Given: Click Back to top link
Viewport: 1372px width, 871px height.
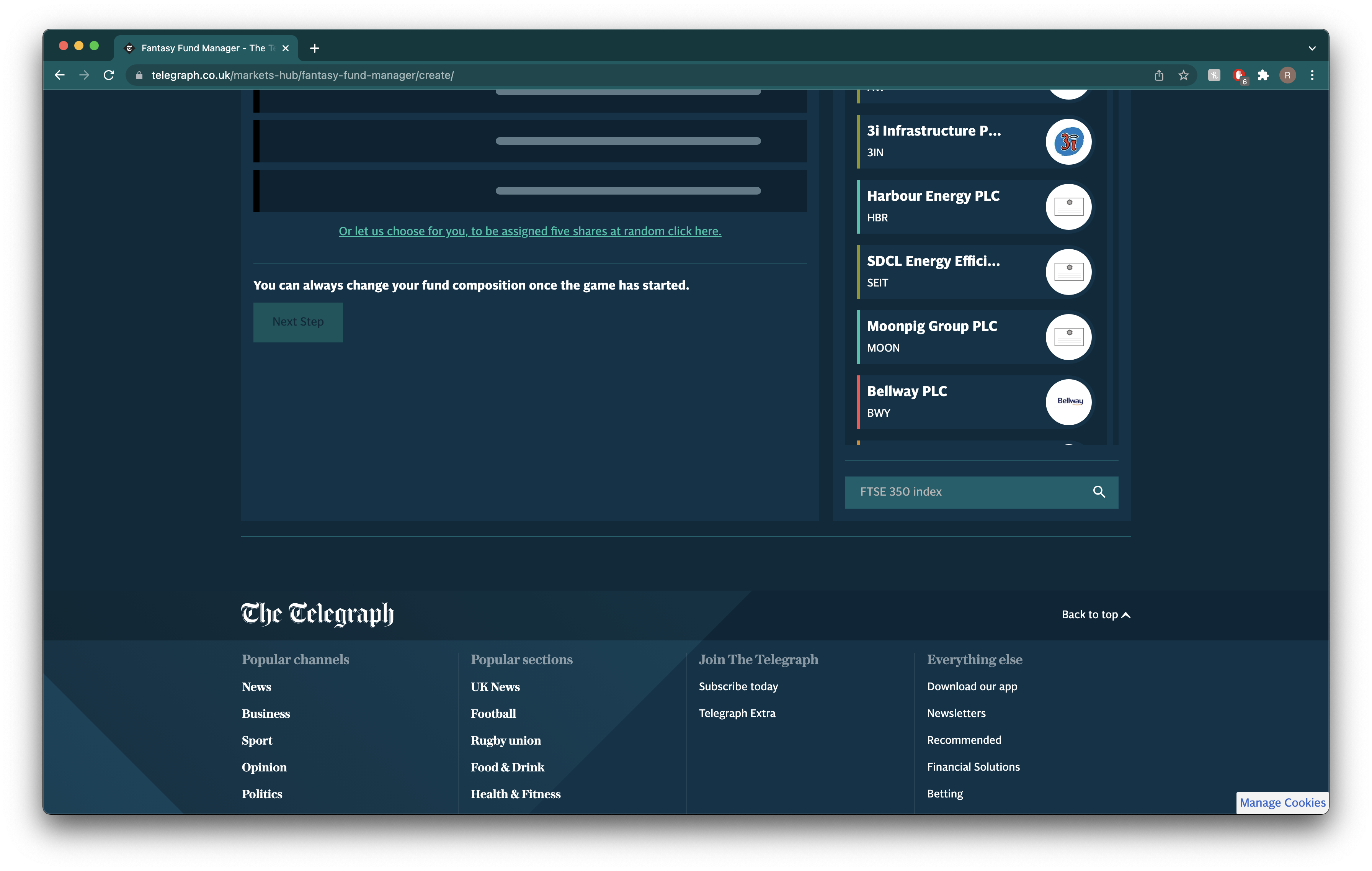Looking at the screenshot, I should click(x=1096, y=614).
